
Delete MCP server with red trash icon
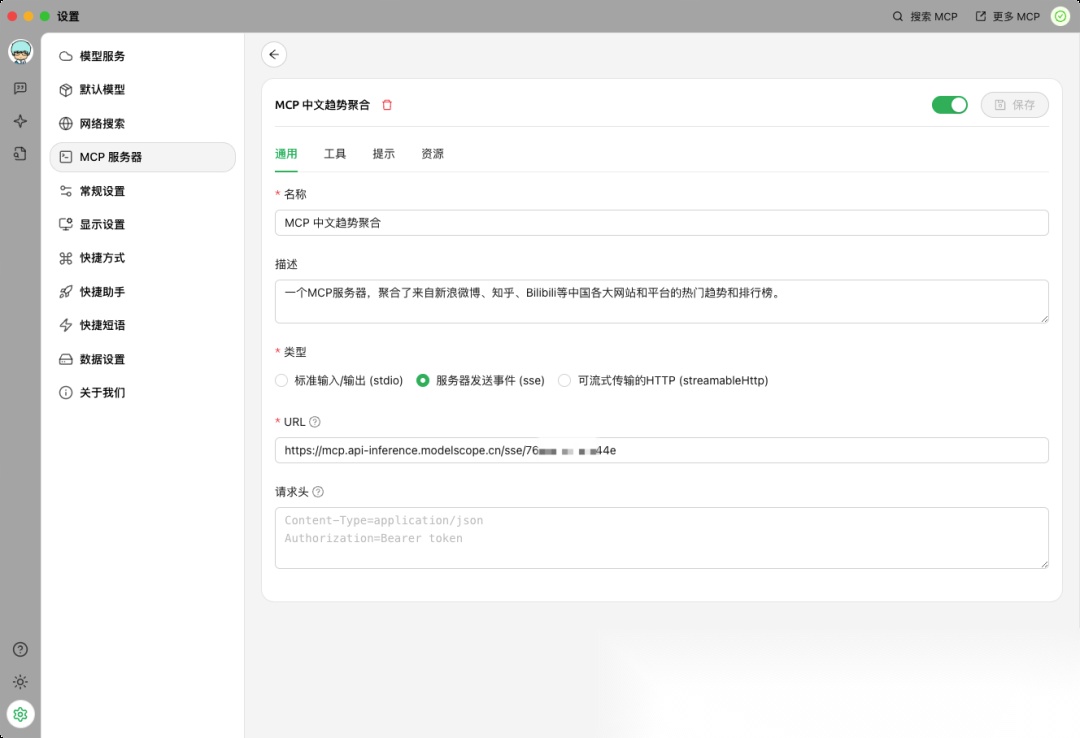387,105
